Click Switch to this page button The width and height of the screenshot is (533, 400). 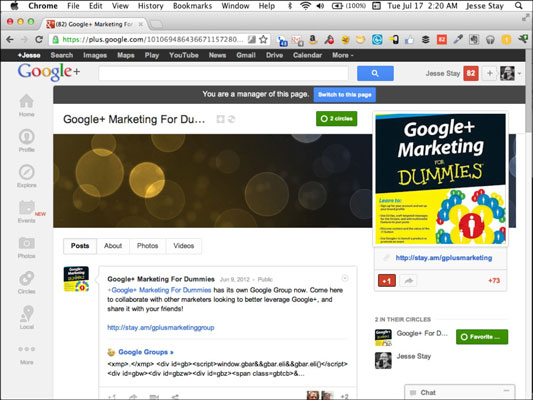point(345,94)
